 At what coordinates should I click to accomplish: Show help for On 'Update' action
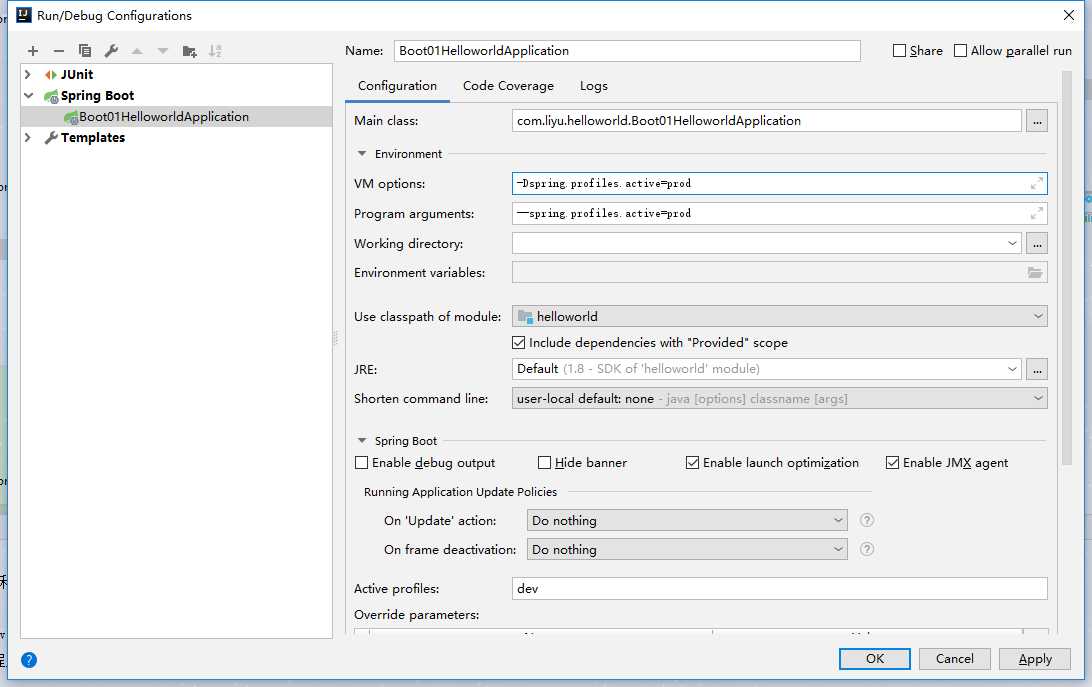pos(867,520)
